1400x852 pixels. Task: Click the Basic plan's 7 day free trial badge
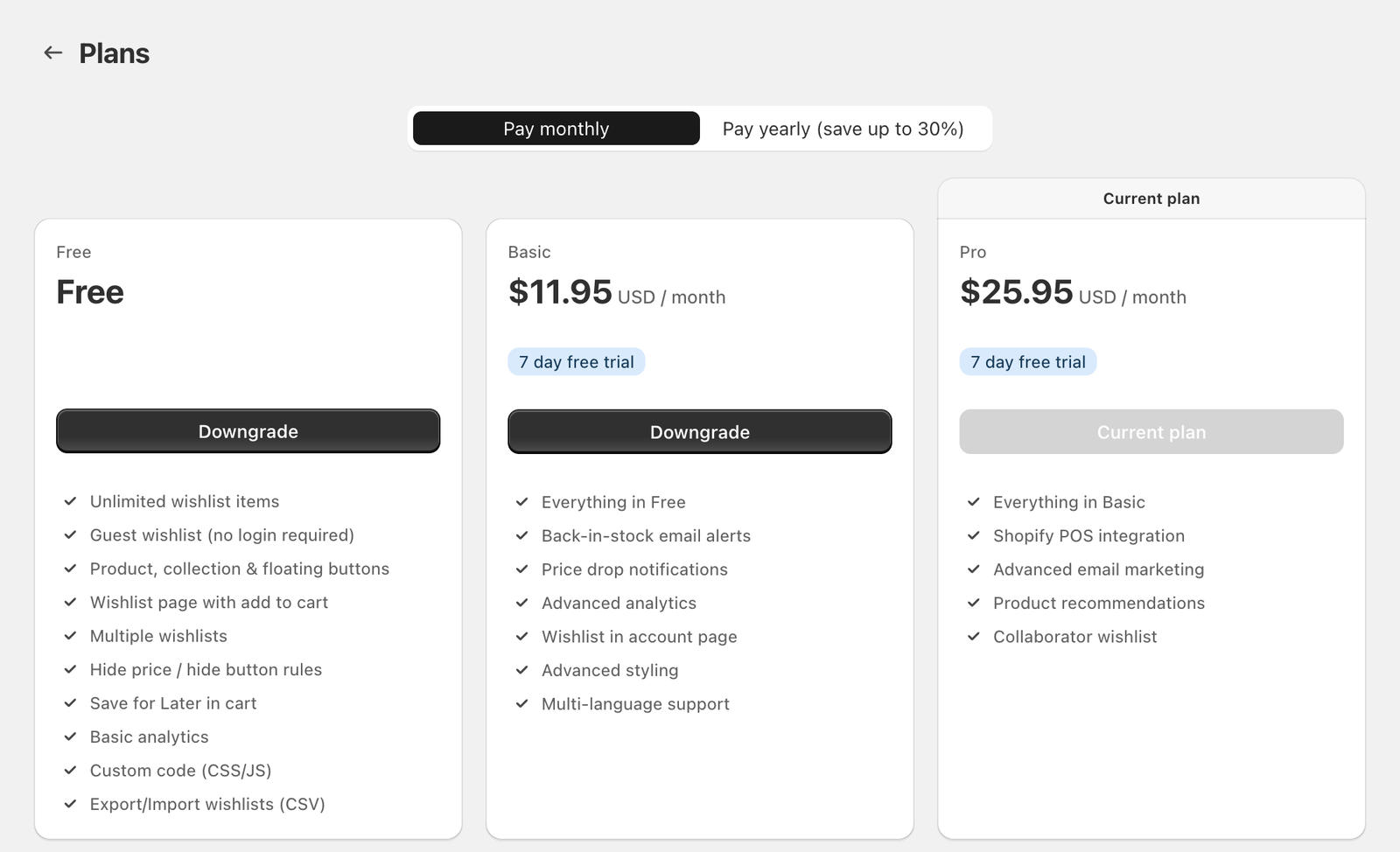(577, 362)
